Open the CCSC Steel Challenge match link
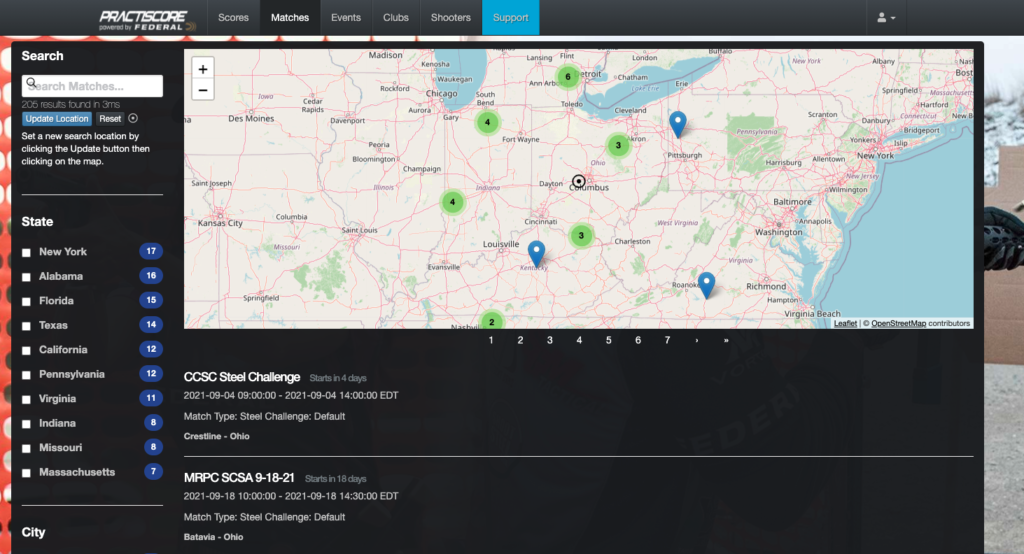This screenshot has width=1024, height=554. coord(242,377)
